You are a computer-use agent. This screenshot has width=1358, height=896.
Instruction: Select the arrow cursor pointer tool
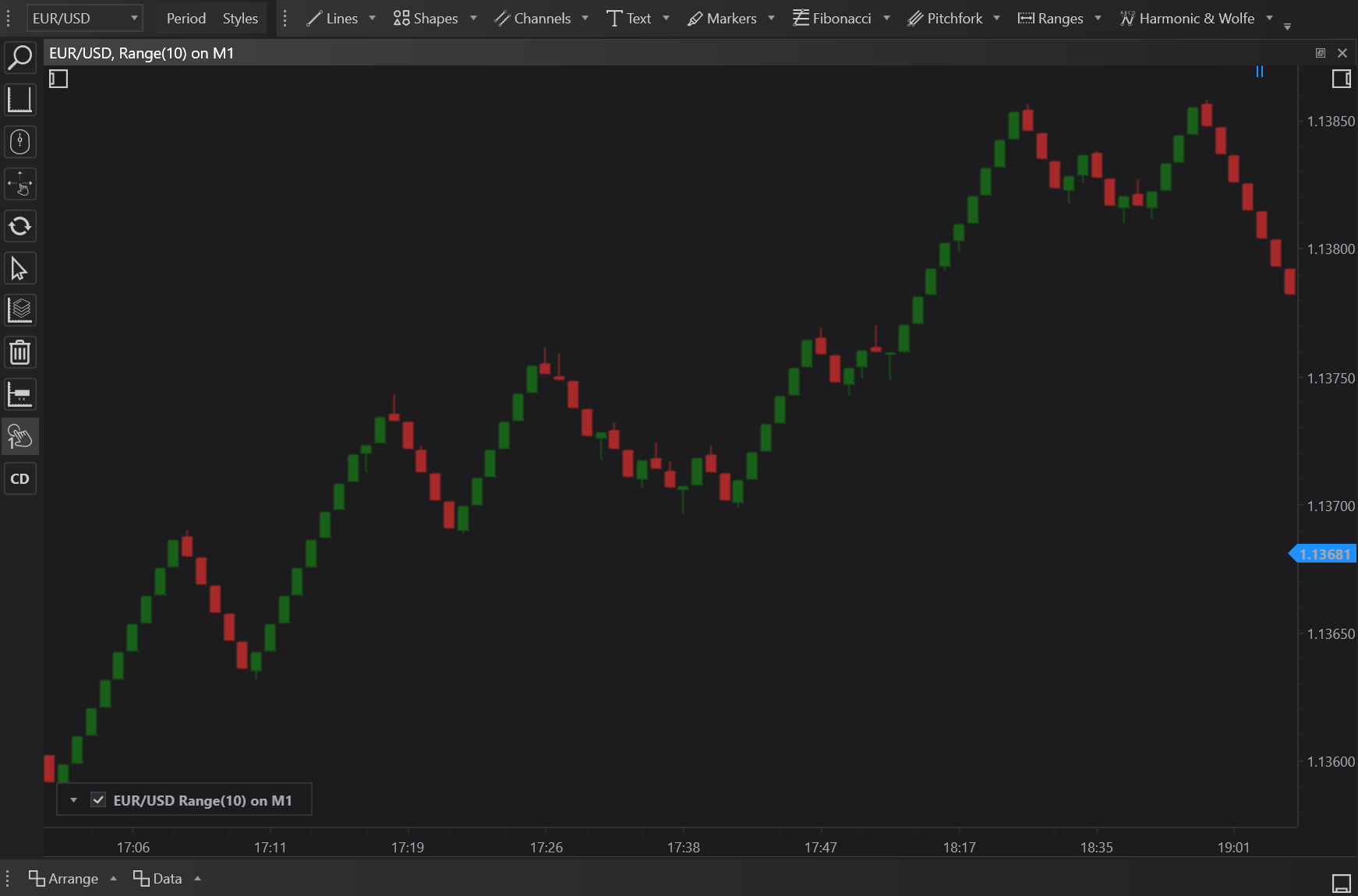[19, 269]
